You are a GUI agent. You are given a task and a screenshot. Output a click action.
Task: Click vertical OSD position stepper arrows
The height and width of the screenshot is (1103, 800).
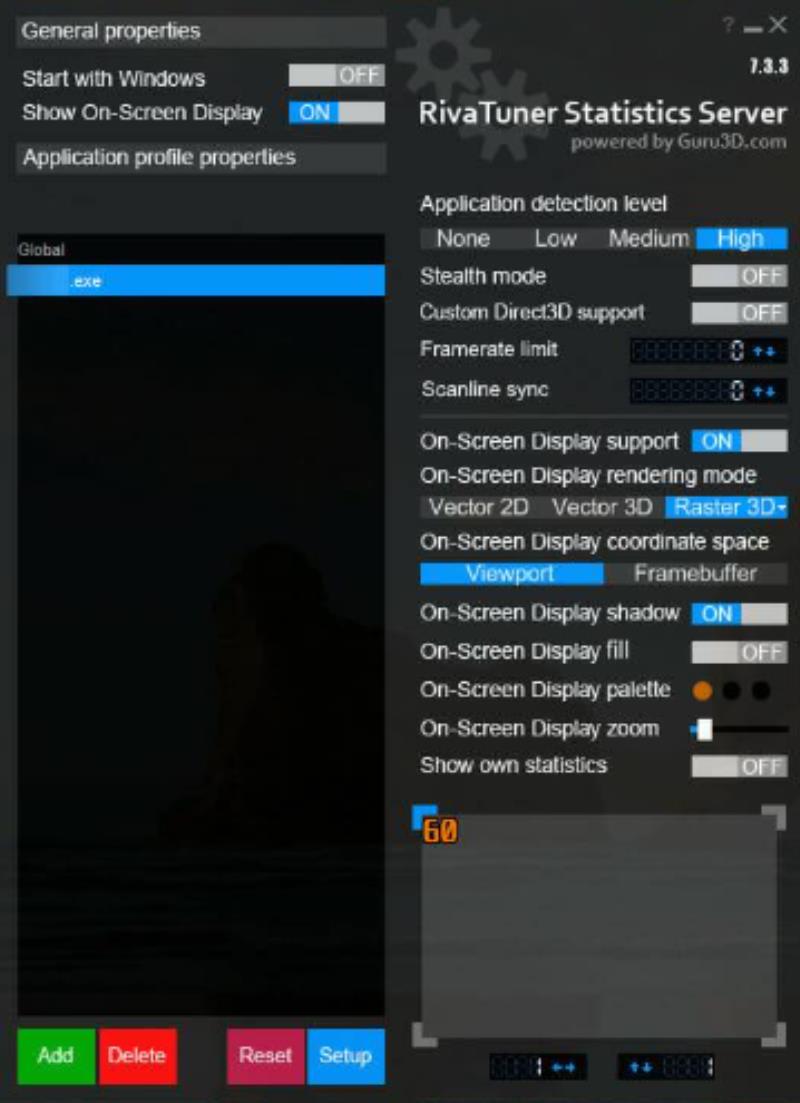click(x=640, y=1067)
